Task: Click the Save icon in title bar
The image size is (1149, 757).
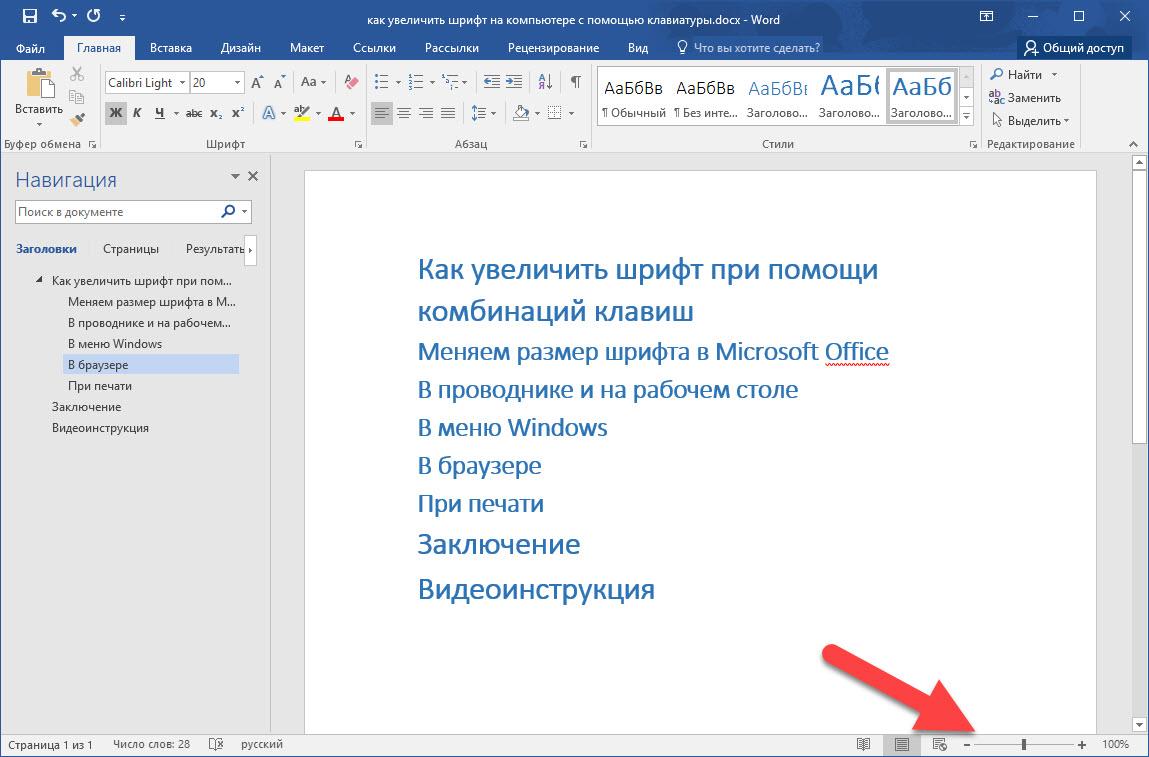Action: click(x=30, y=16)
